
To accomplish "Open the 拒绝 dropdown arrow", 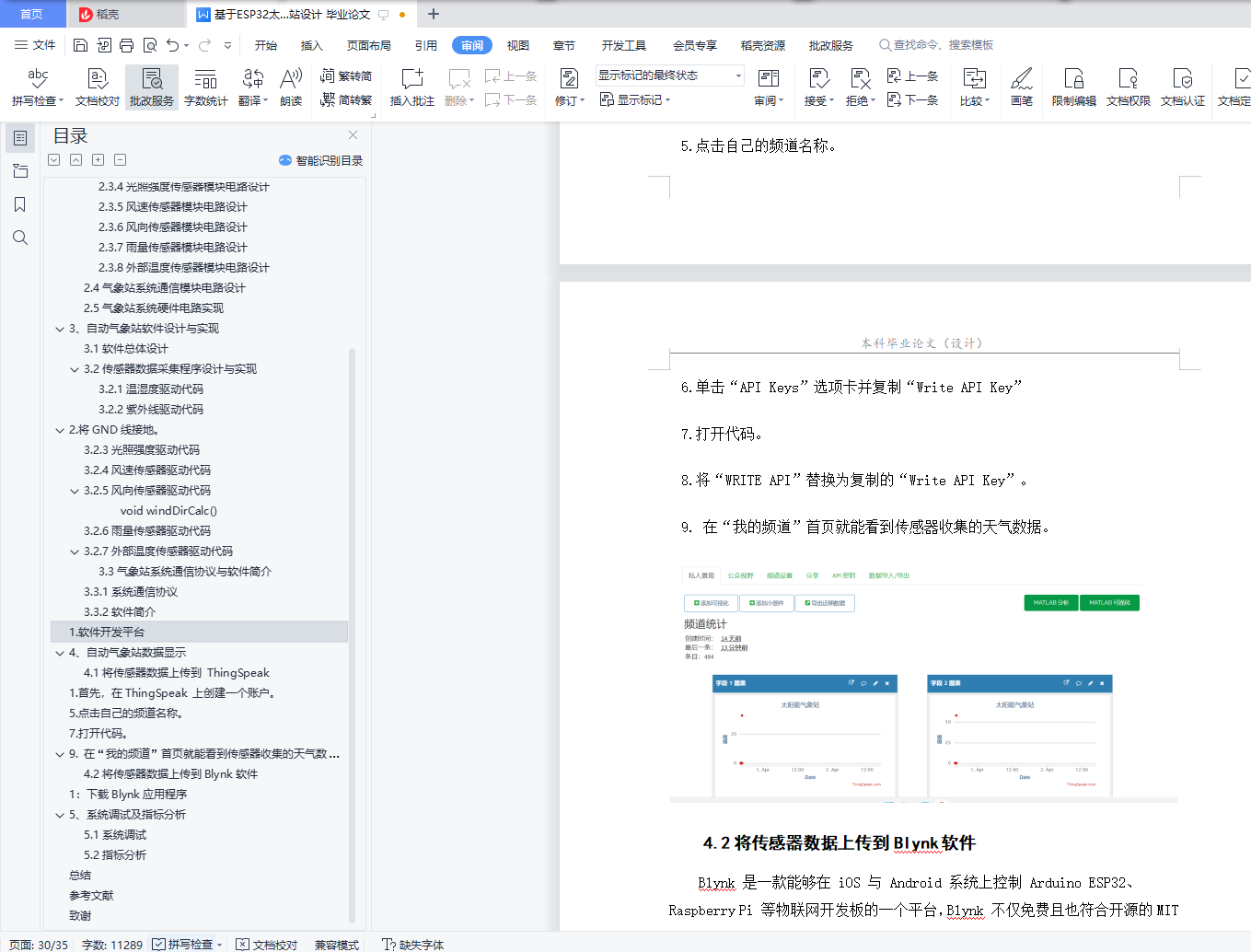I will pyautogui.click(x=873, y=101).
